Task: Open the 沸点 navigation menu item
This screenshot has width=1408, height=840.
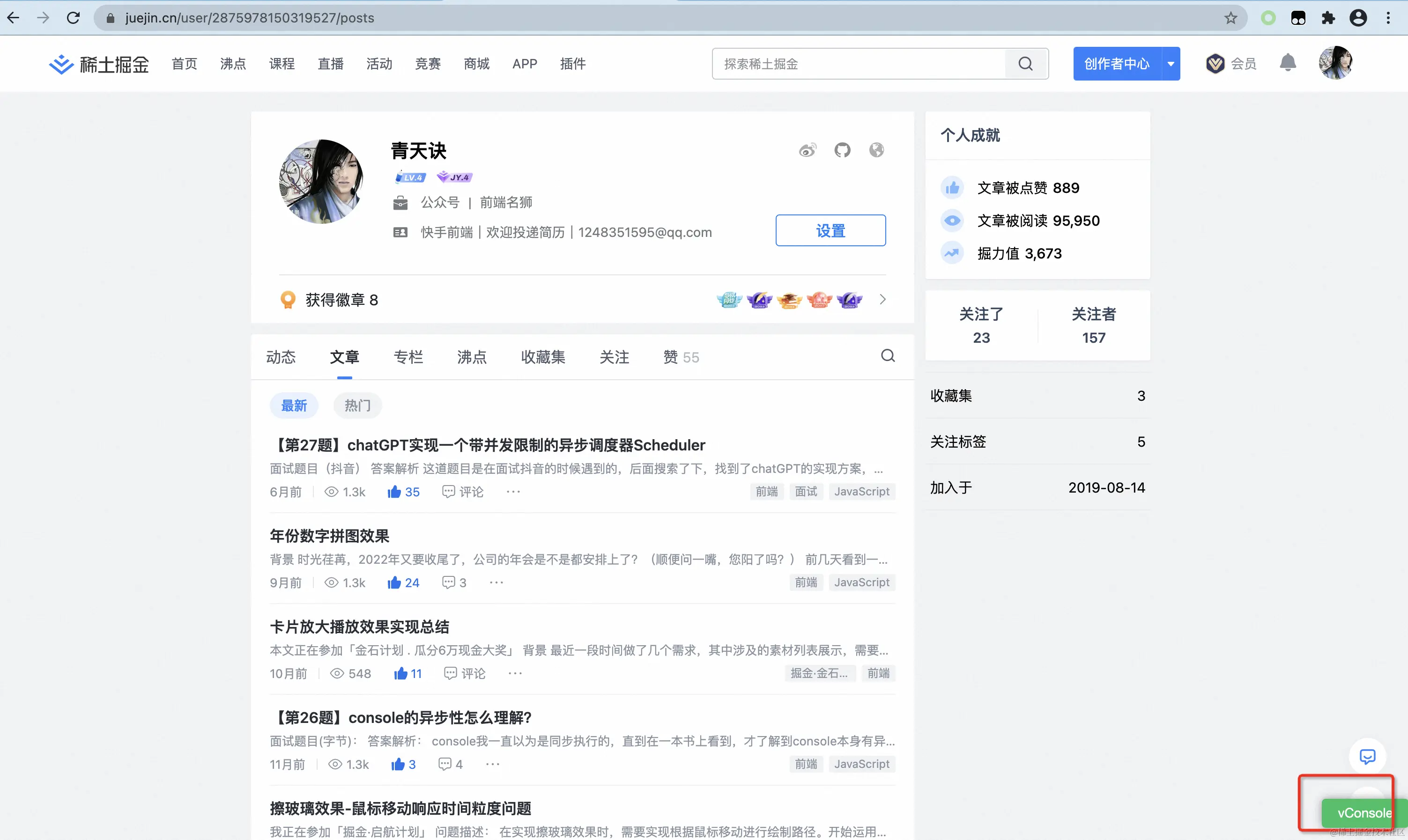Action: pyautogui.click(x=233, y=64)
